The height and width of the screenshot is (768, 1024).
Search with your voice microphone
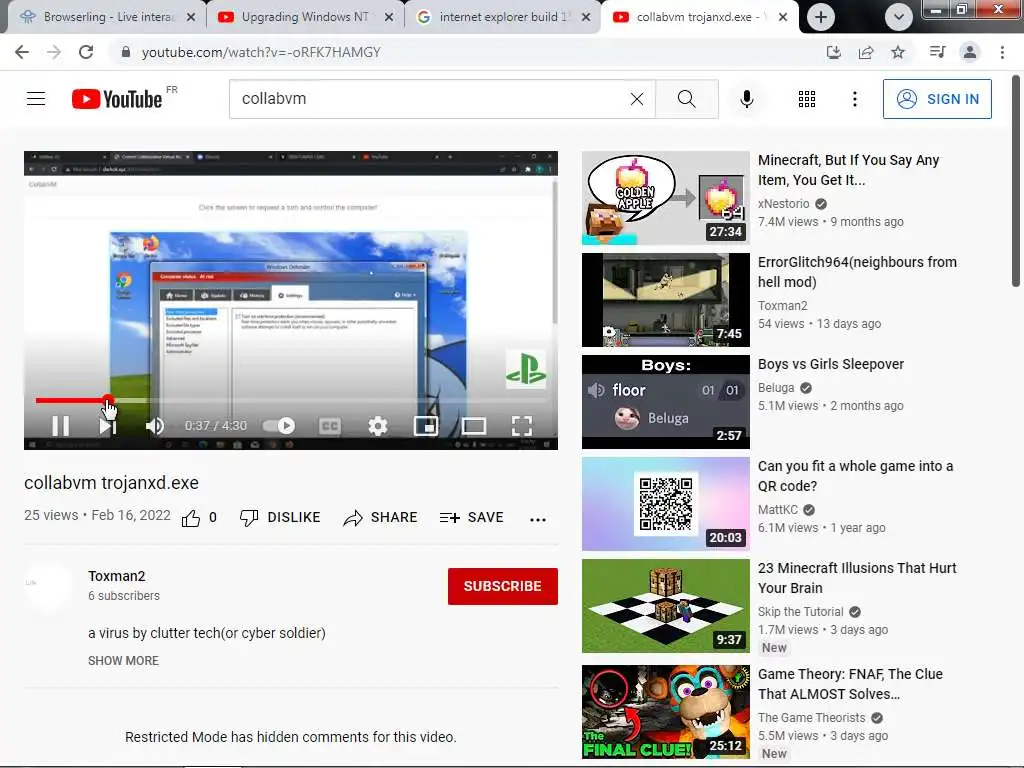coord(746,99)
